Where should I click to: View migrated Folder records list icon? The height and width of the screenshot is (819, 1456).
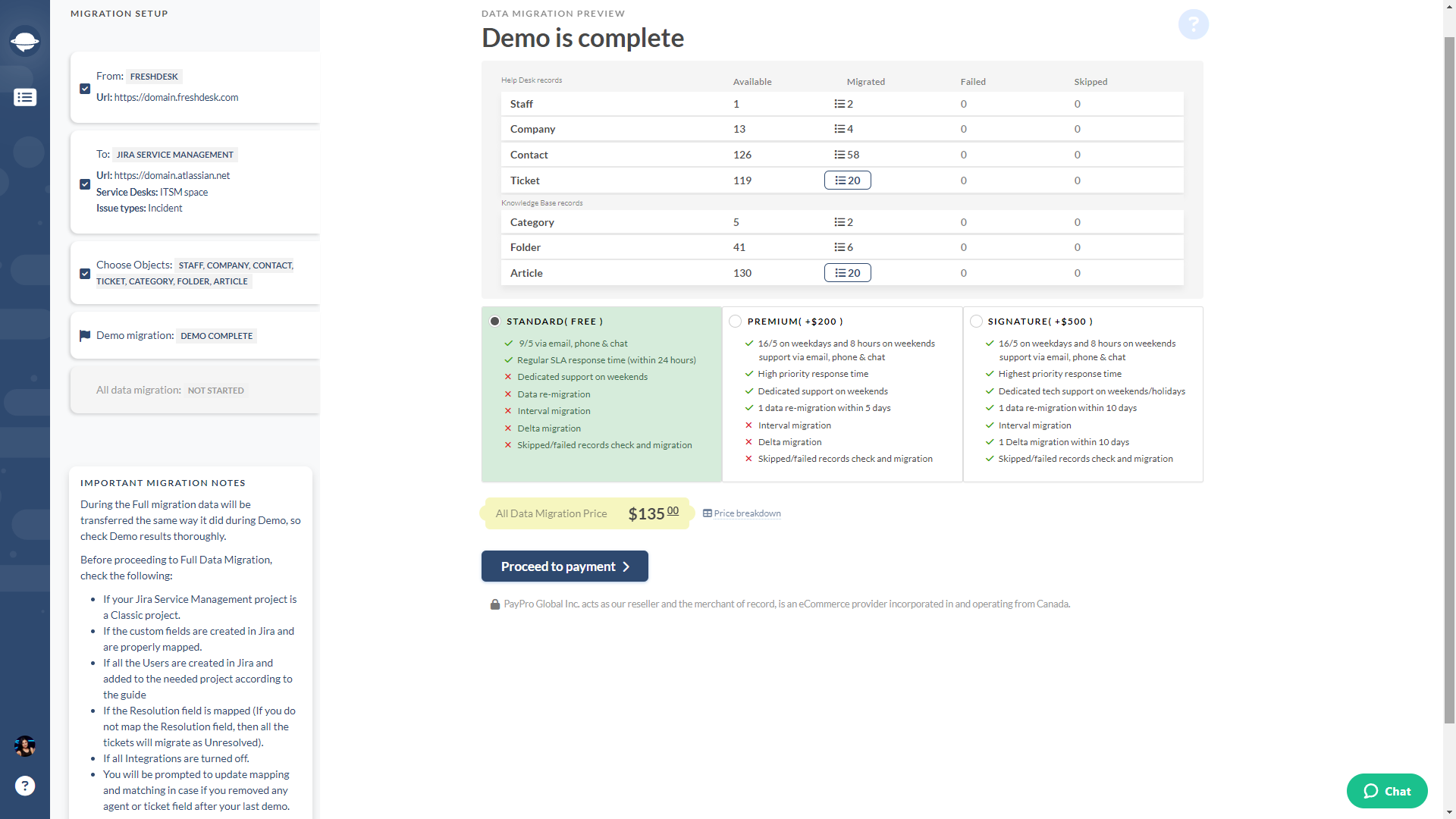tap(839, 247)
